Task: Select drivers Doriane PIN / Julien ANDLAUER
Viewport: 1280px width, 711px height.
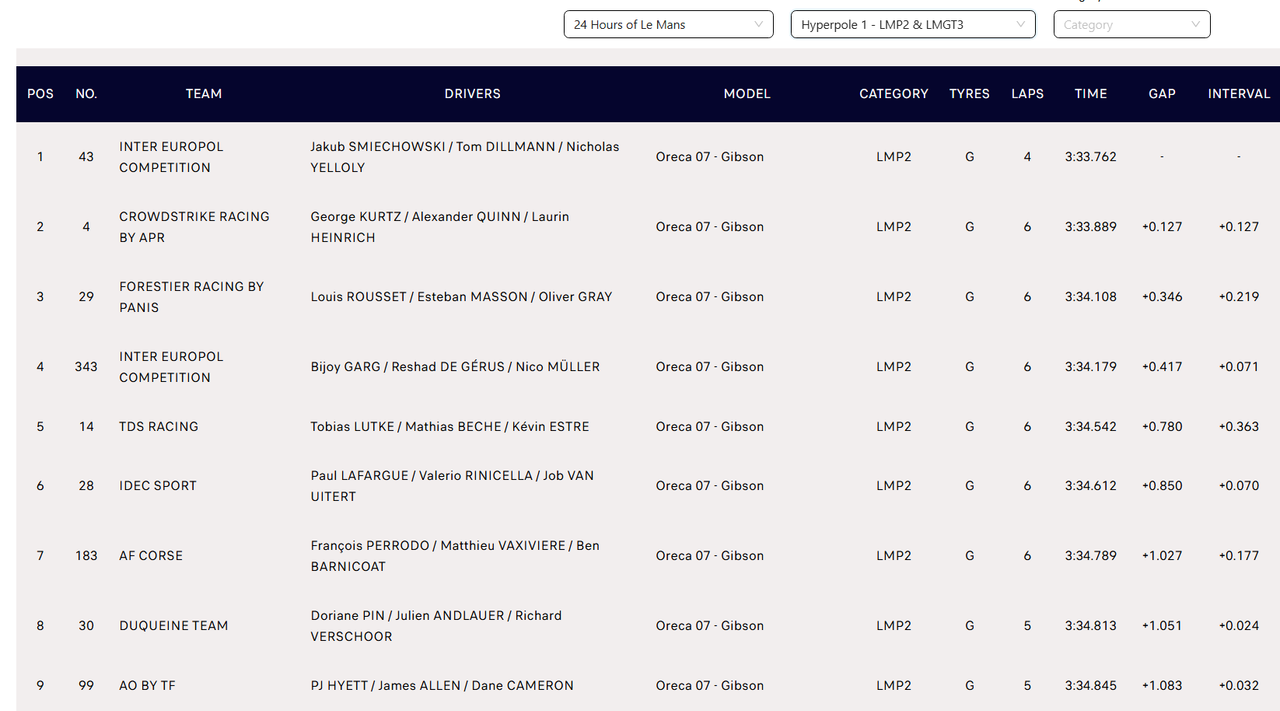Action: coord(408,616)
